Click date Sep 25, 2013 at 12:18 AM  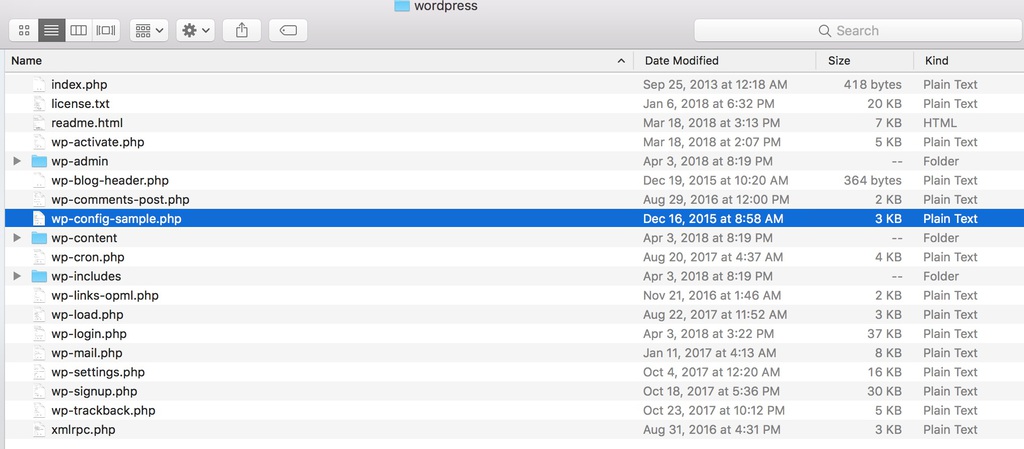715,85
